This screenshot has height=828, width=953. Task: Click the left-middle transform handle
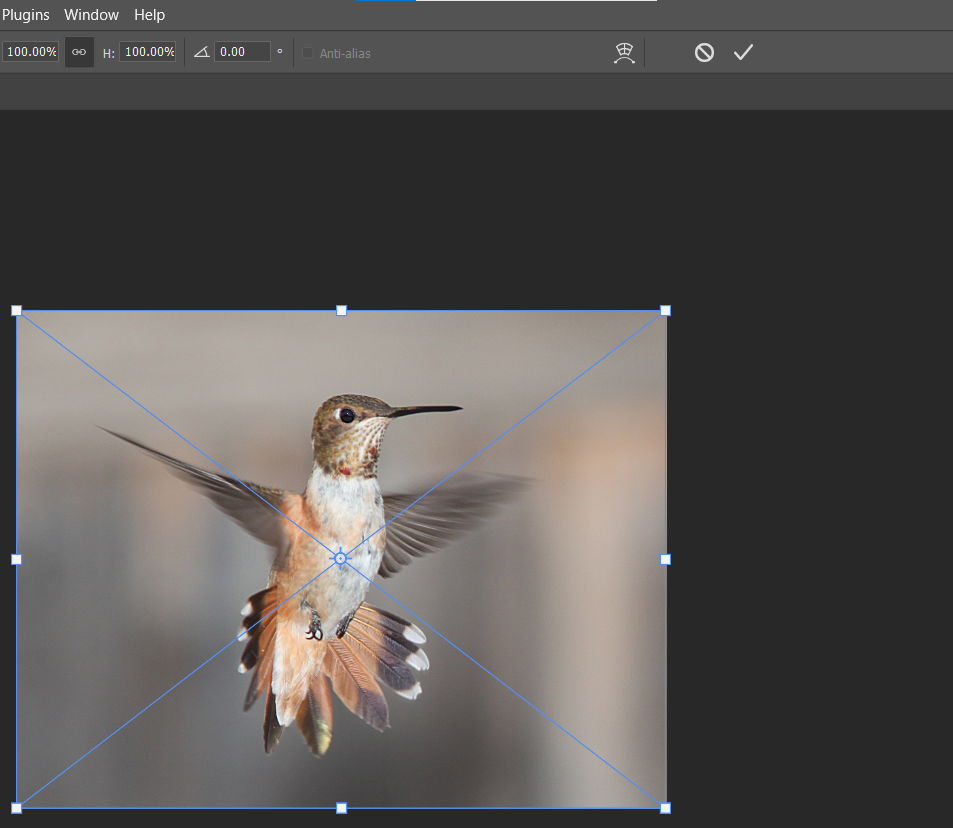pyautogui.click(x=16, y=559)
